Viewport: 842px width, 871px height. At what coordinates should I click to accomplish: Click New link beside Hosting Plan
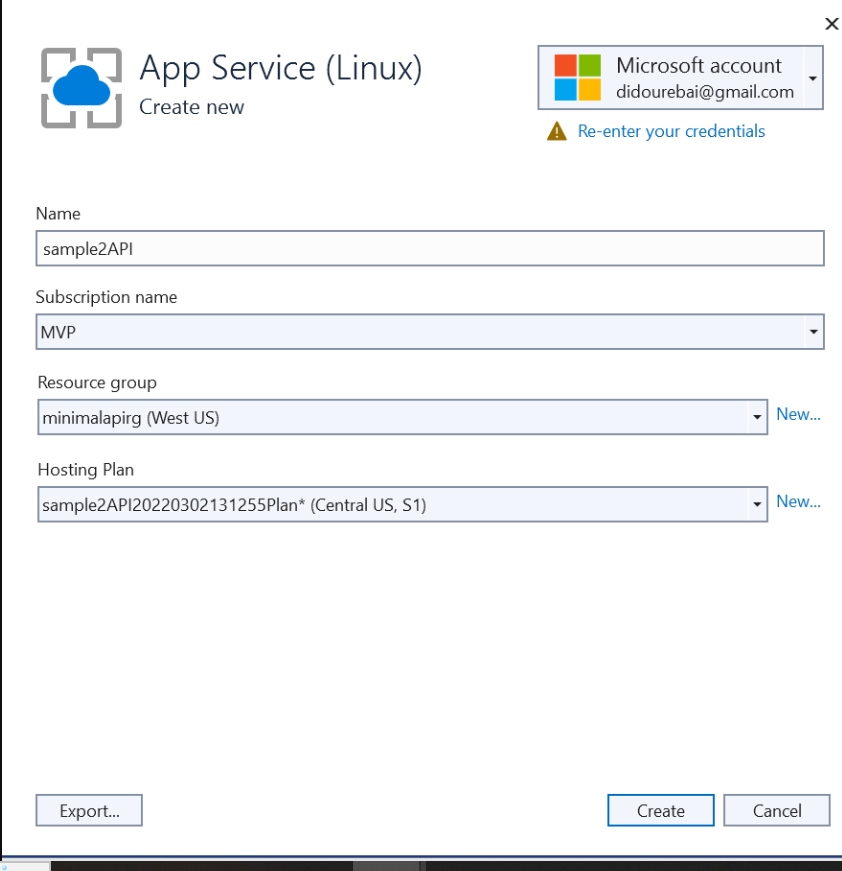coord(798,502)
